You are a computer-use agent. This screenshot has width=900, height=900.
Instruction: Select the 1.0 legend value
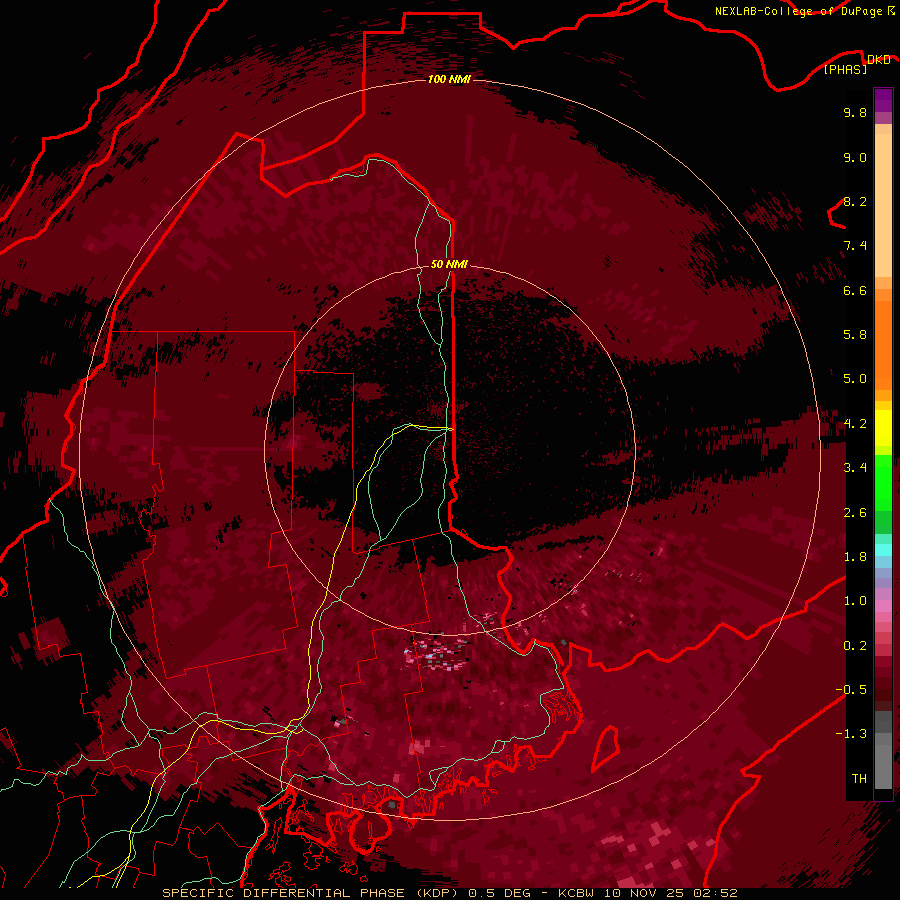pyautogui.click(x=855, y=601)
